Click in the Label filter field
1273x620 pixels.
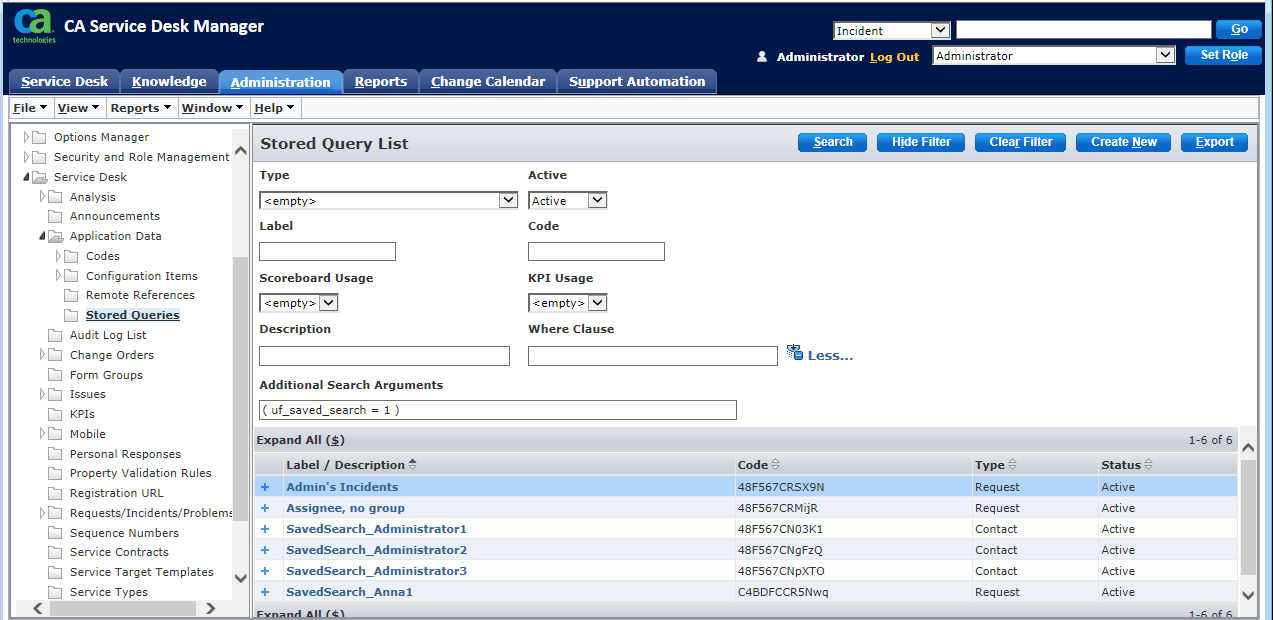tap(327, 252)
